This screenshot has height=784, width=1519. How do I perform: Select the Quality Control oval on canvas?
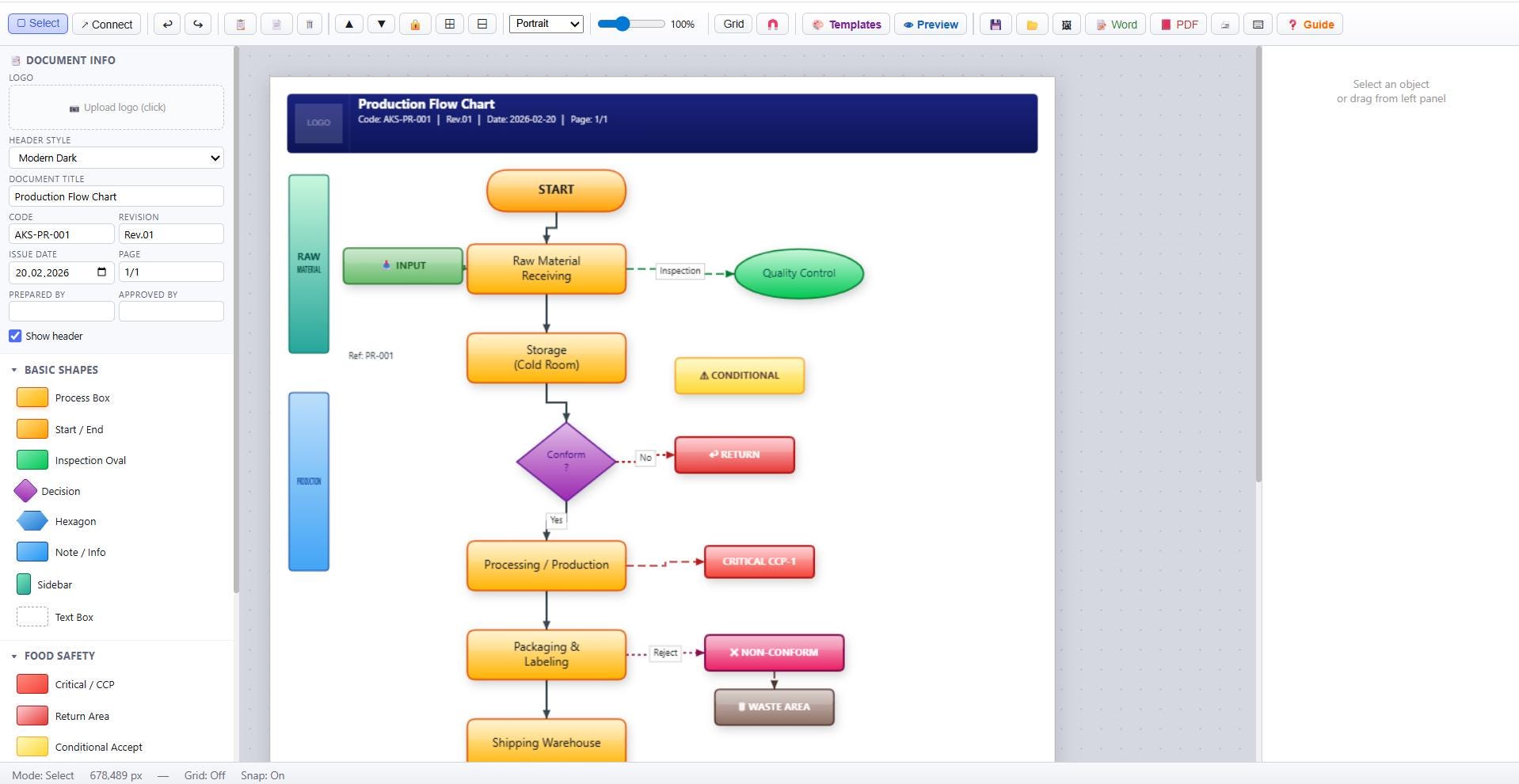point(799,273)
